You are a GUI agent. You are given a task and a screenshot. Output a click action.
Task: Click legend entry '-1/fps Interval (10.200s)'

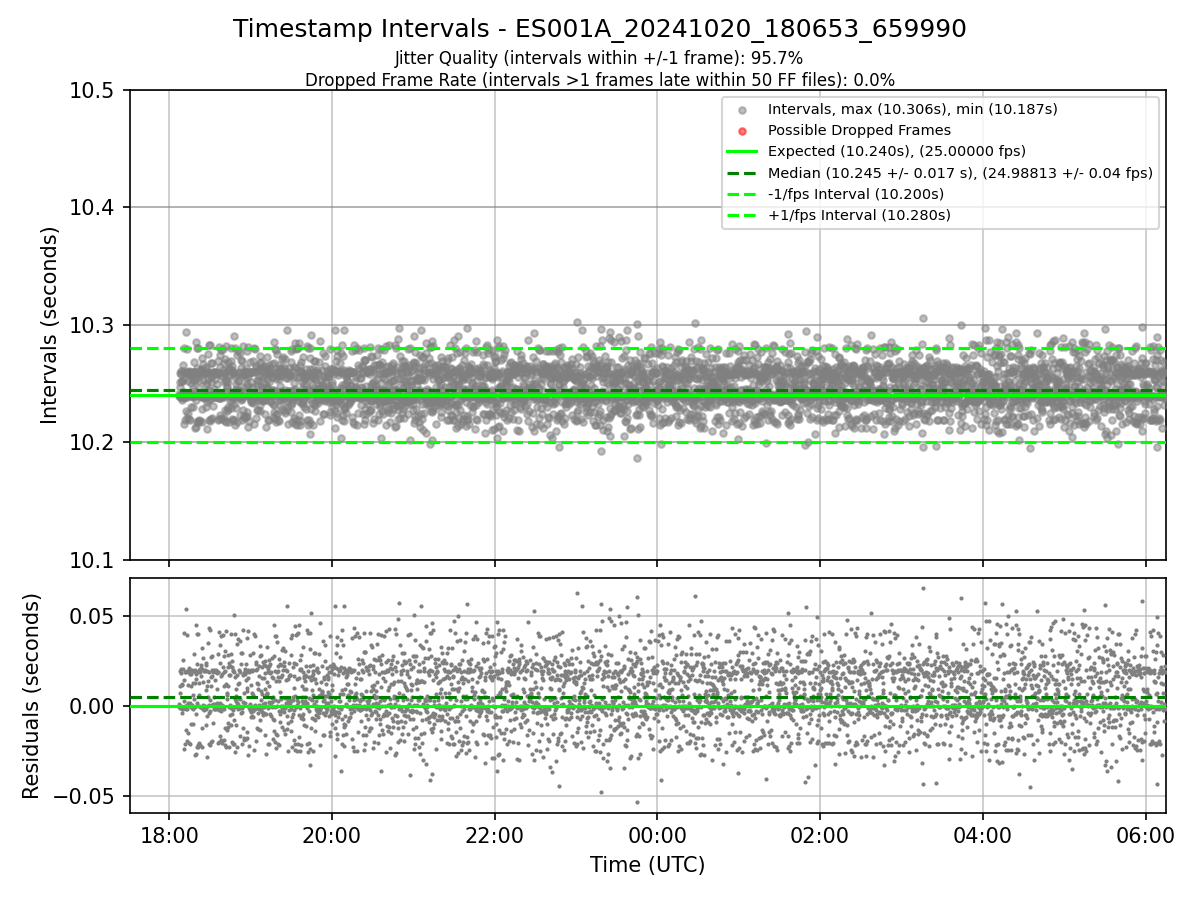pos(856,194)
